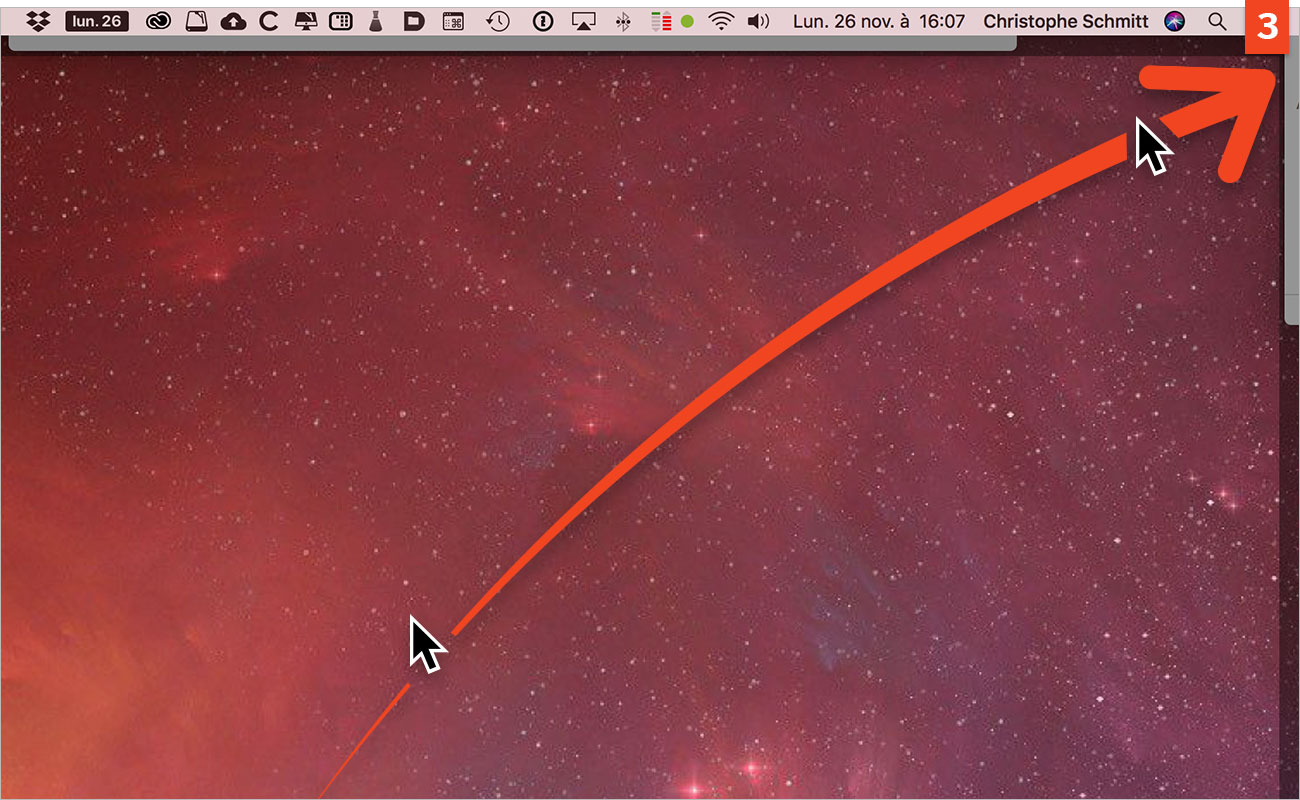Open the command-key window menu icon
Viewport: 1300px width, 800px height.
click(x=453, y=21)
